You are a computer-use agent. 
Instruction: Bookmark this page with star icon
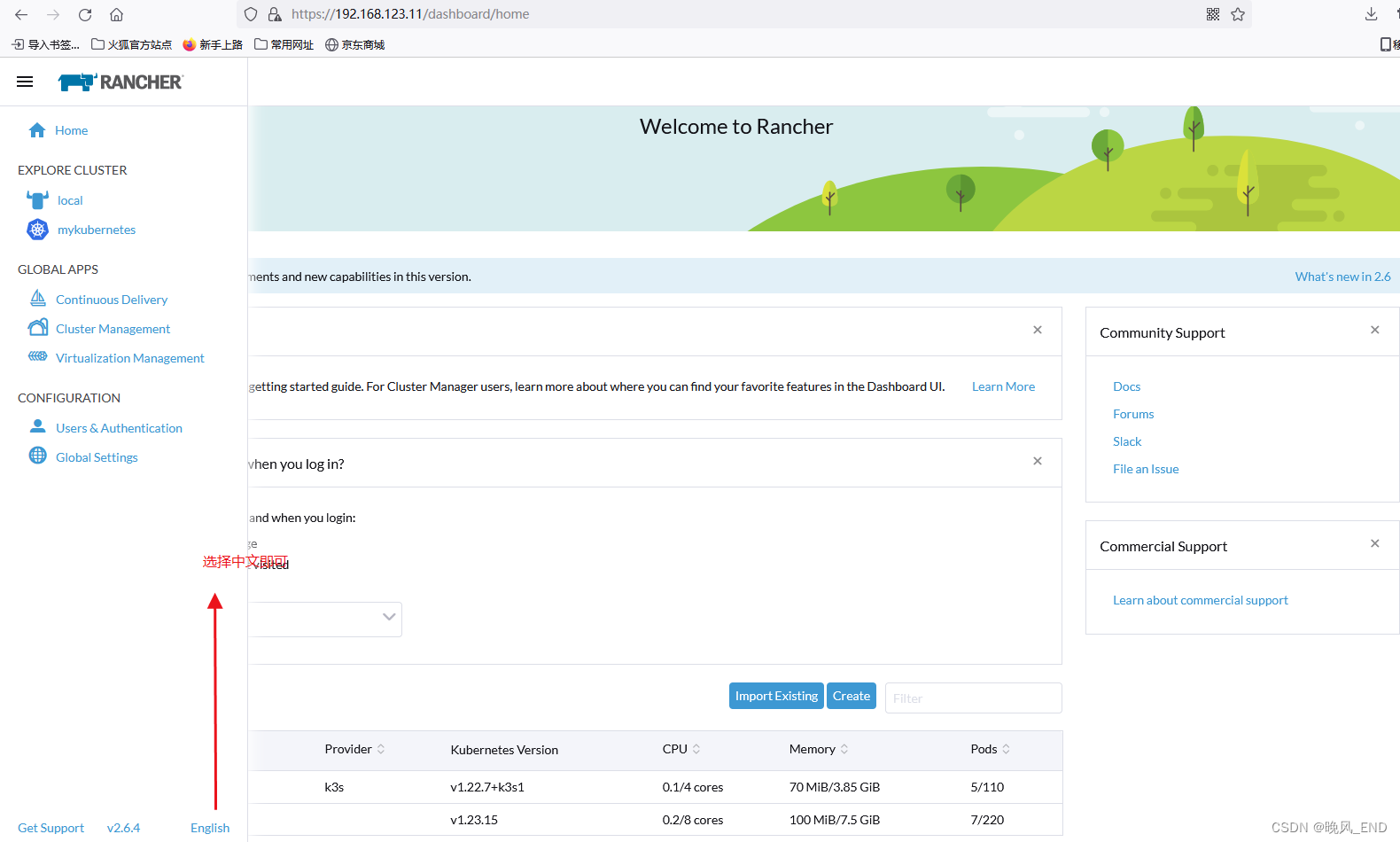pos(1238,14)
